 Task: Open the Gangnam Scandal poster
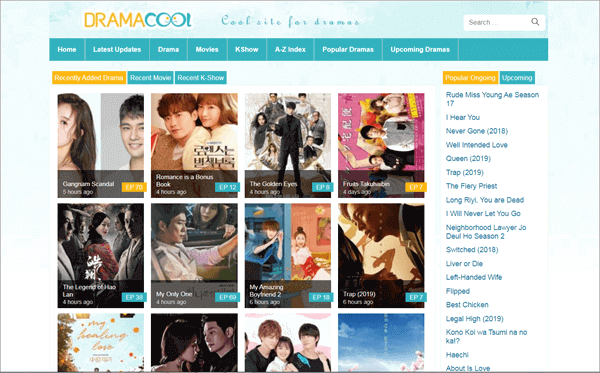point(101,145)
